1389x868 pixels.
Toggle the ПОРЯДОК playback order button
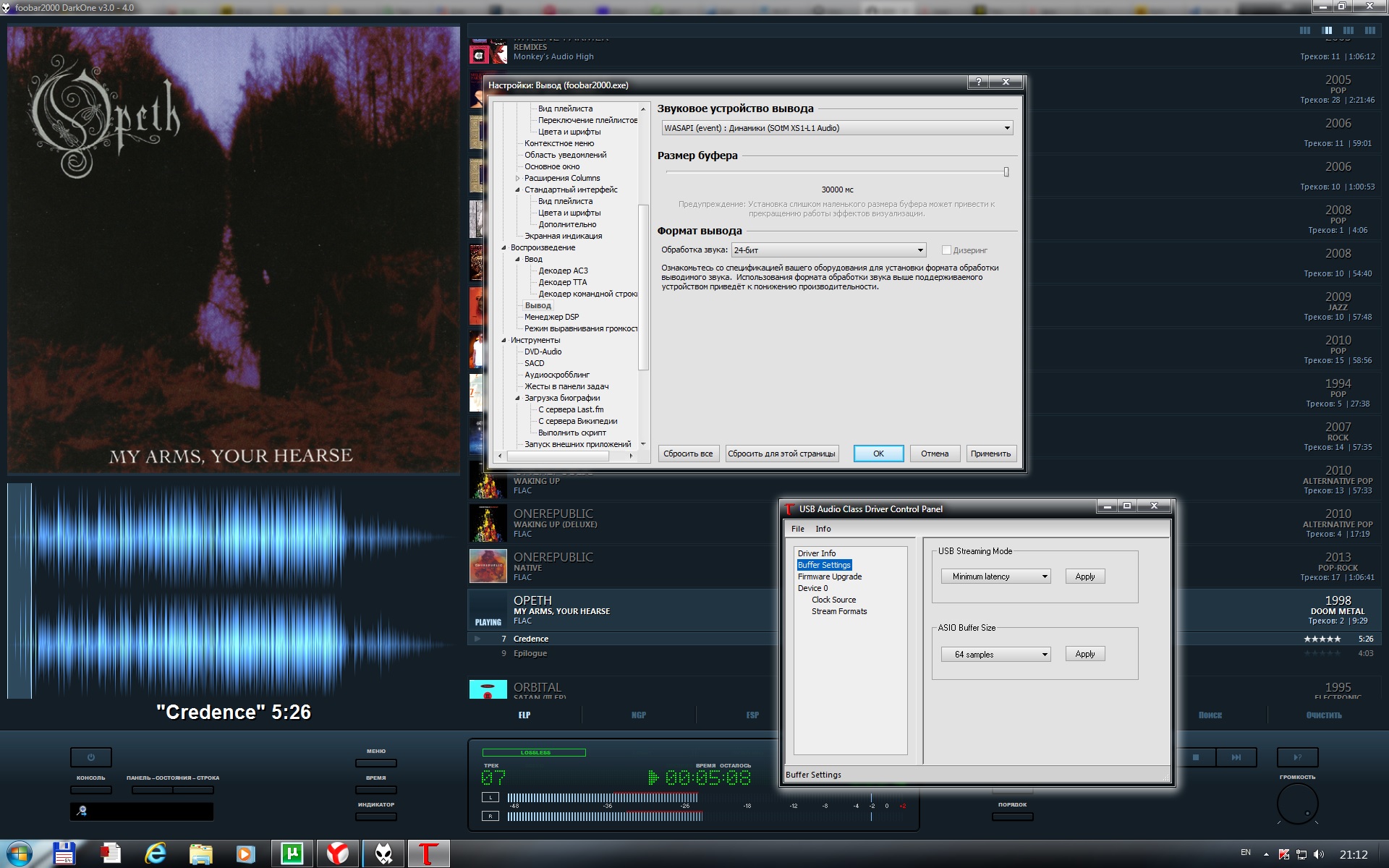tap(1013, 817)
